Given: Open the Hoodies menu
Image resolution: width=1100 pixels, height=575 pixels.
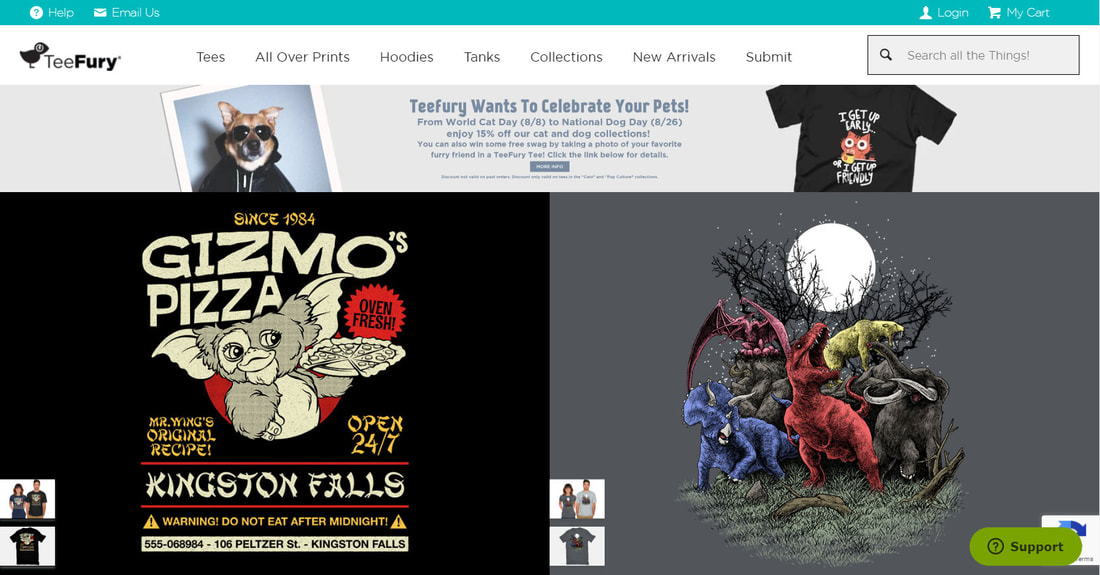Looking at the screenshot, I should pyautogui.click(x=406, y=57).
